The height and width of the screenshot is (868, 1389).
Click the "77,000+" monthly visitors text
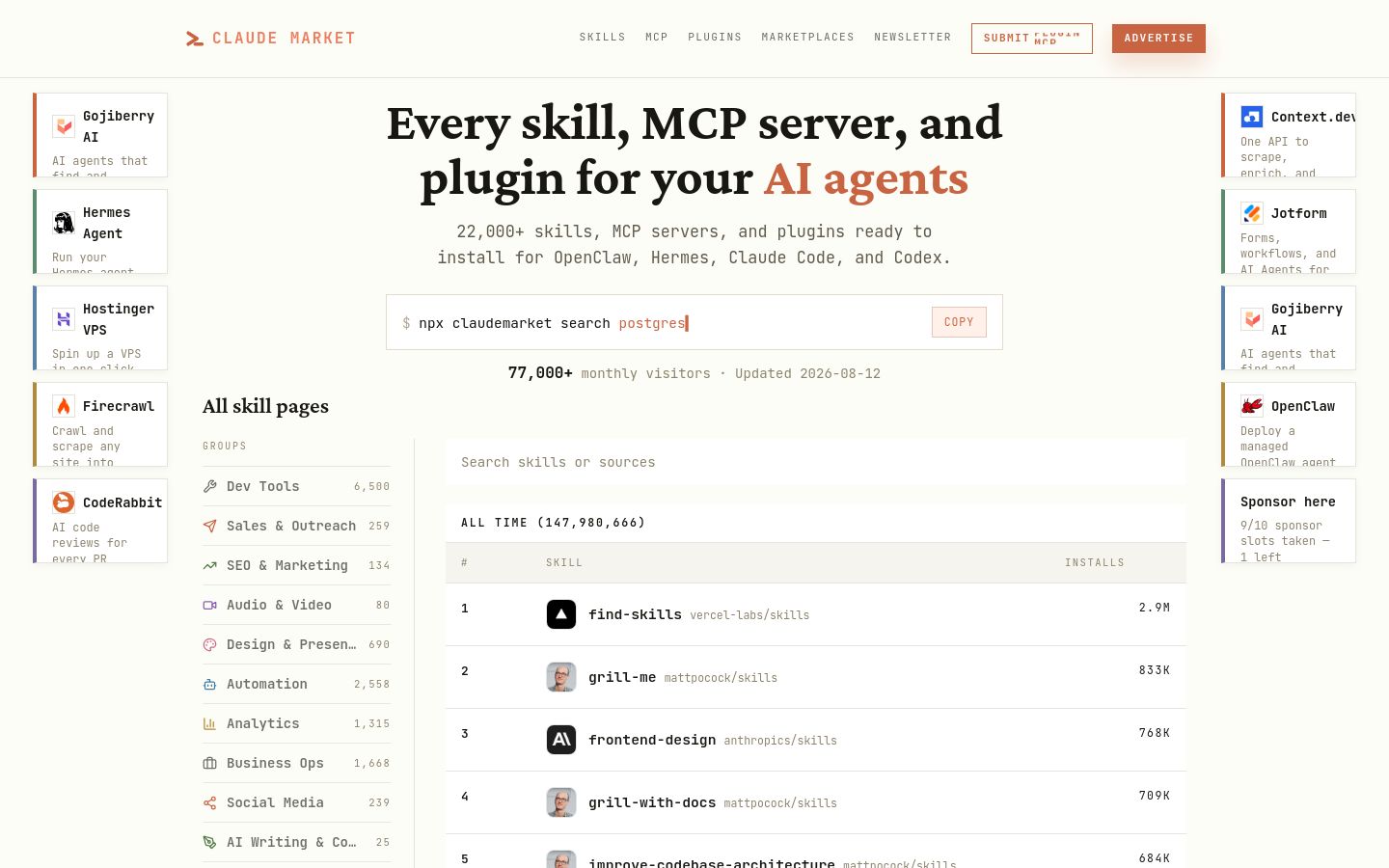(540, 373)
